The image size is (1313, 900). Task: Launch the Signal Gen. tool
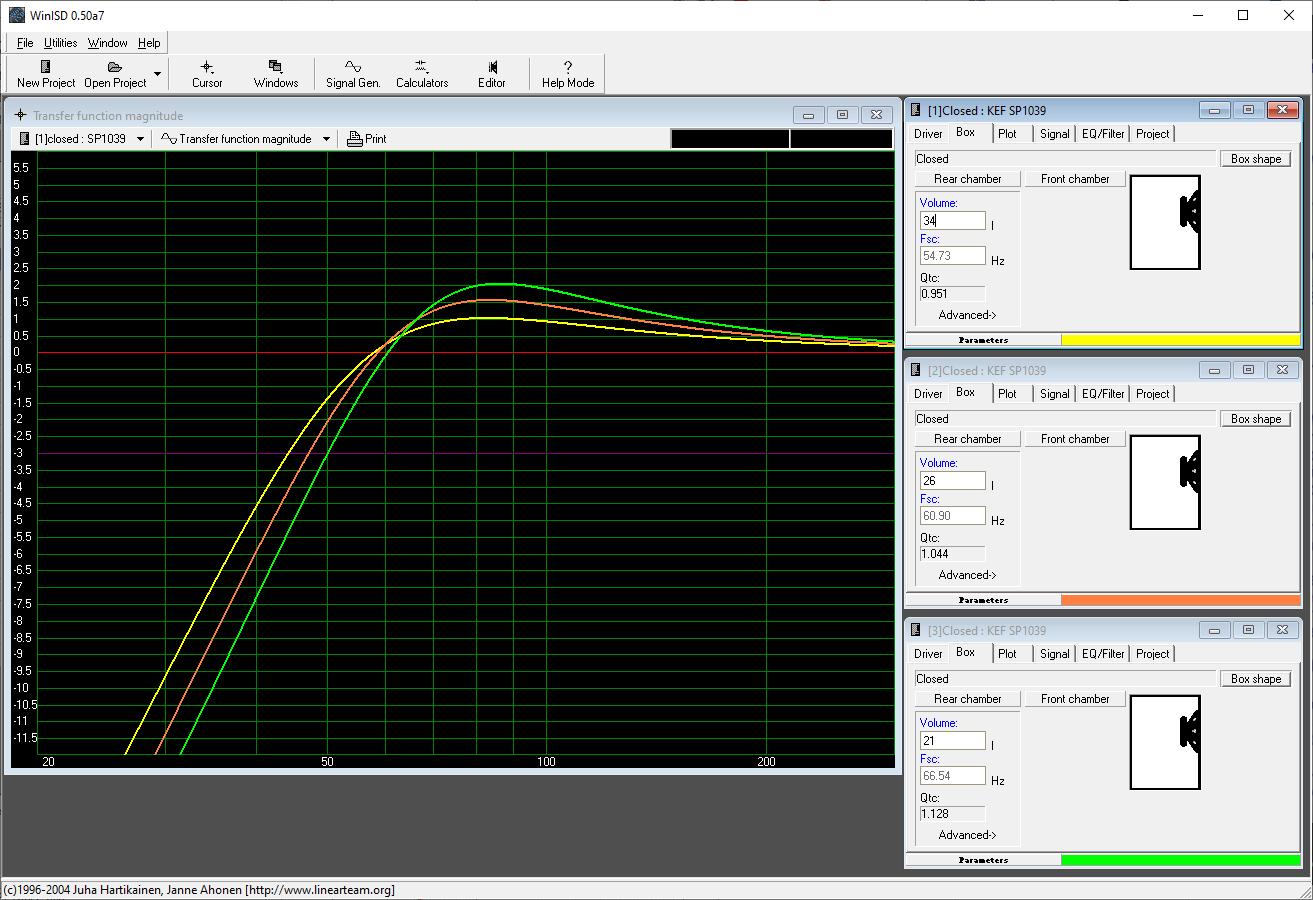pyautogui.click(x=353, y=74)
